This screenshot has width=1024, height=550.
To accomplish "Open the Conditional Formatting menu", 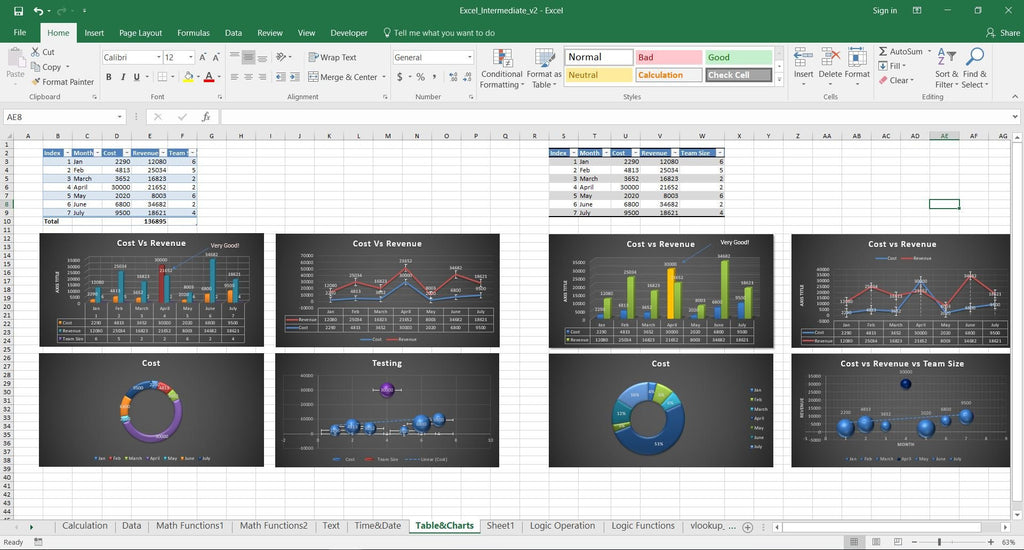I will [502, 69].
